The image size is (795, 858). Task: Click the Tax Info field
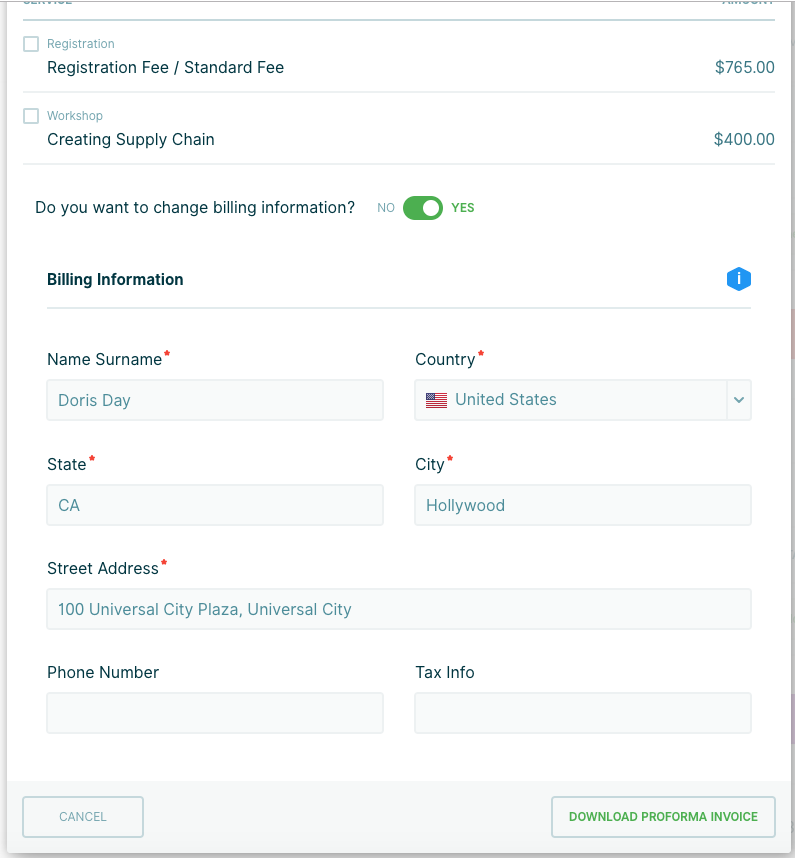pyautogui.click(x=583, y=713)
